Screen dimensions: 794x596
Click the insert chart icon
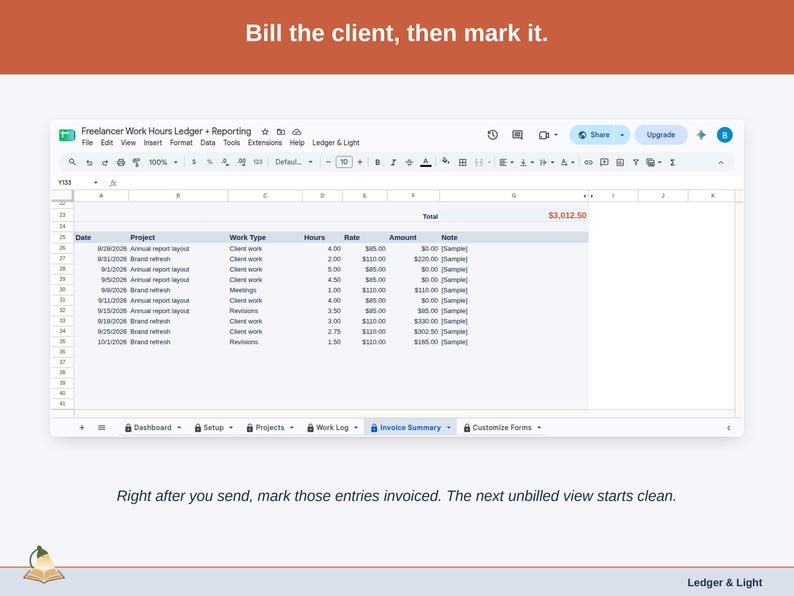tap(620, 163)
